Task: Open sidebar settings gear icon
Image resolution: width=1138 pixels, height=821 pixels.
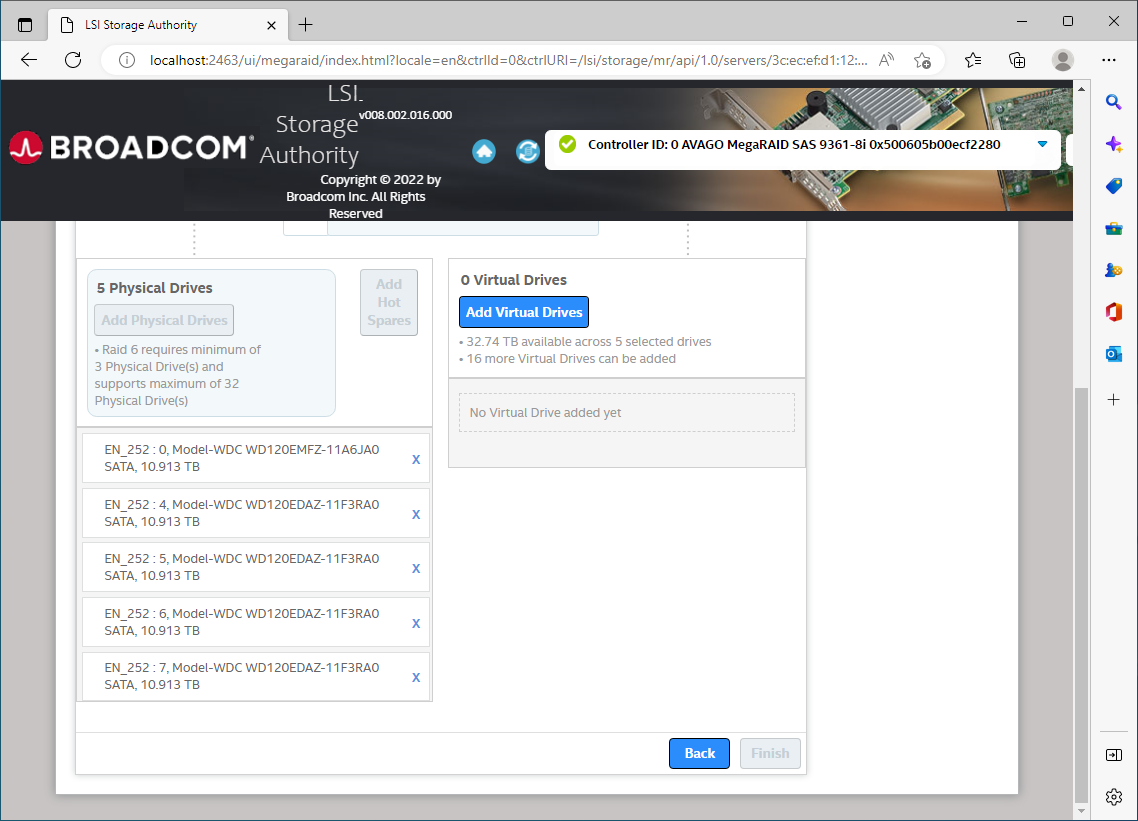Action: [1113, 796]
